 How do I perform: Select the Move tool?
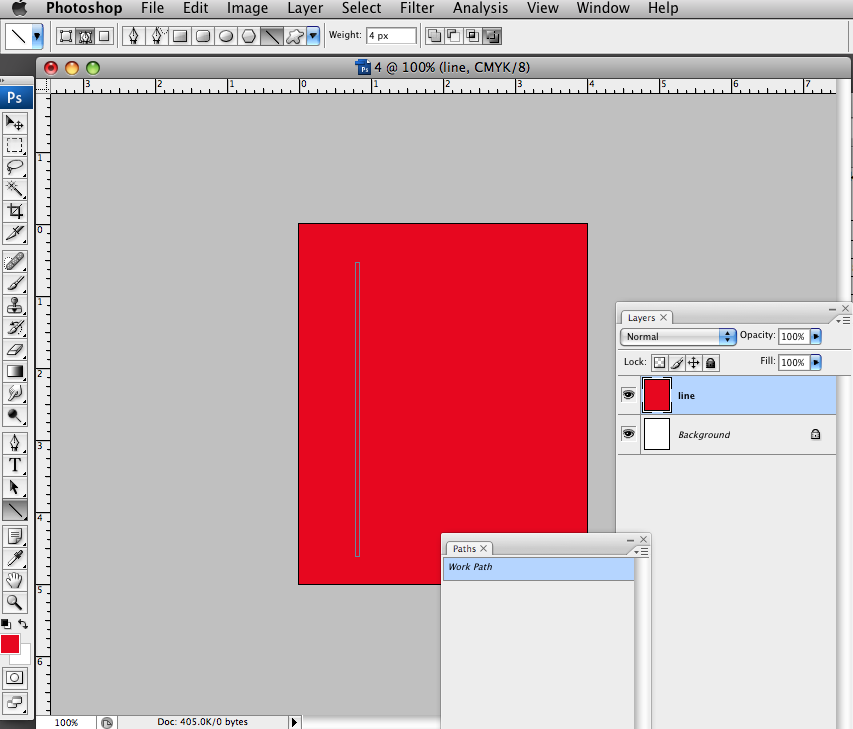pos(14,122)
